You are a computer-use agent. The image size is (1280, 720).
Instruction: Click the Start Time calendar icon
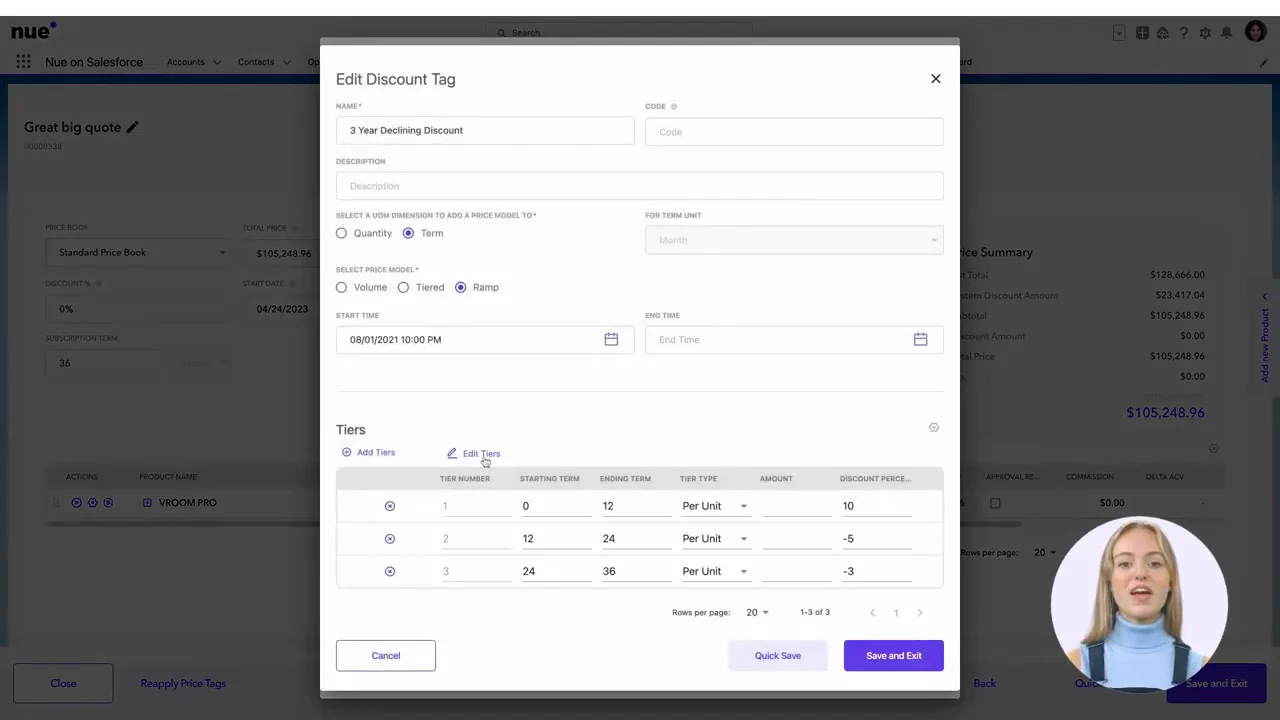point(611,340)
